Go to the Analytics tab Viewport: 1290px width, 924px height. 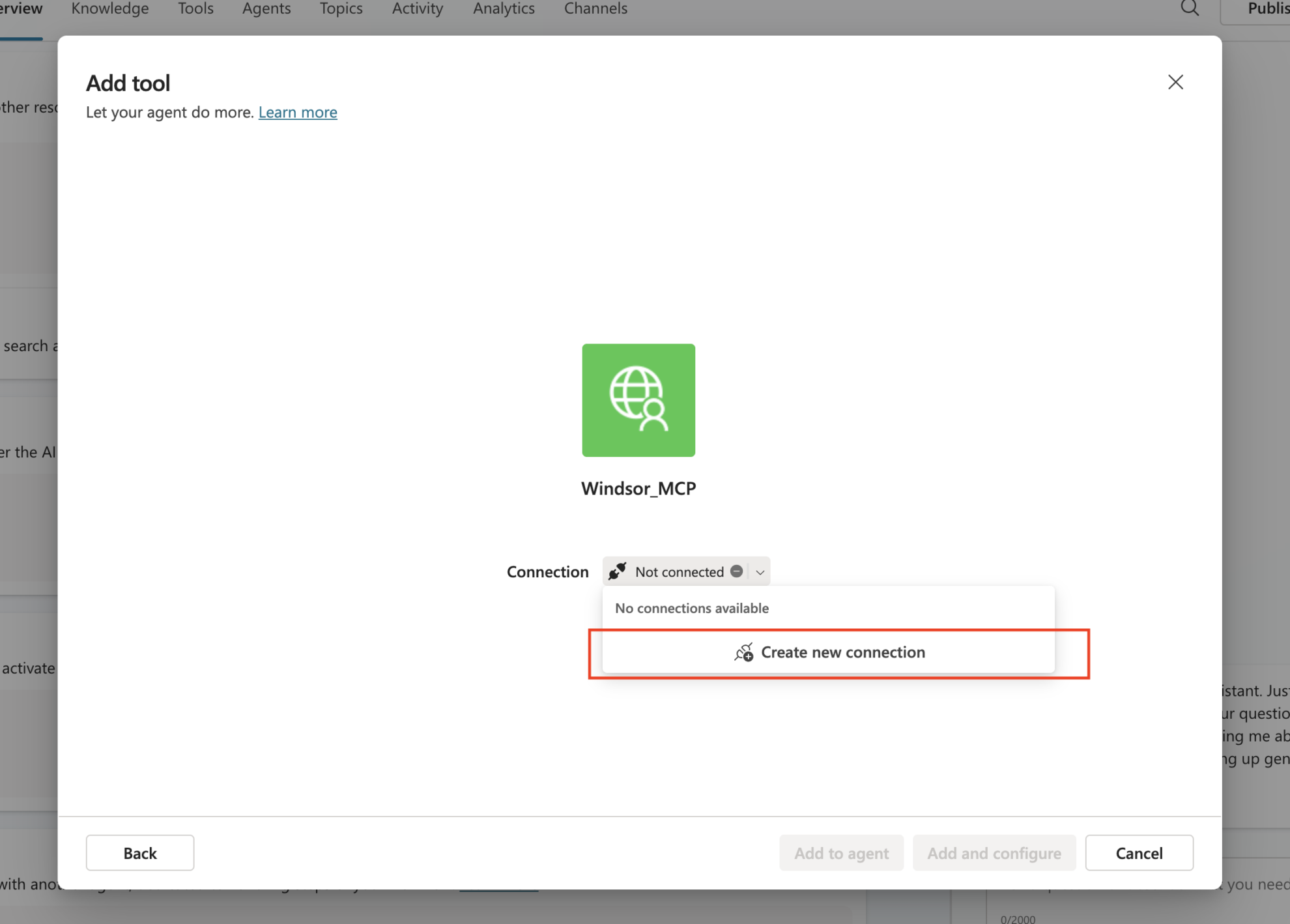[x=504, y=9]
